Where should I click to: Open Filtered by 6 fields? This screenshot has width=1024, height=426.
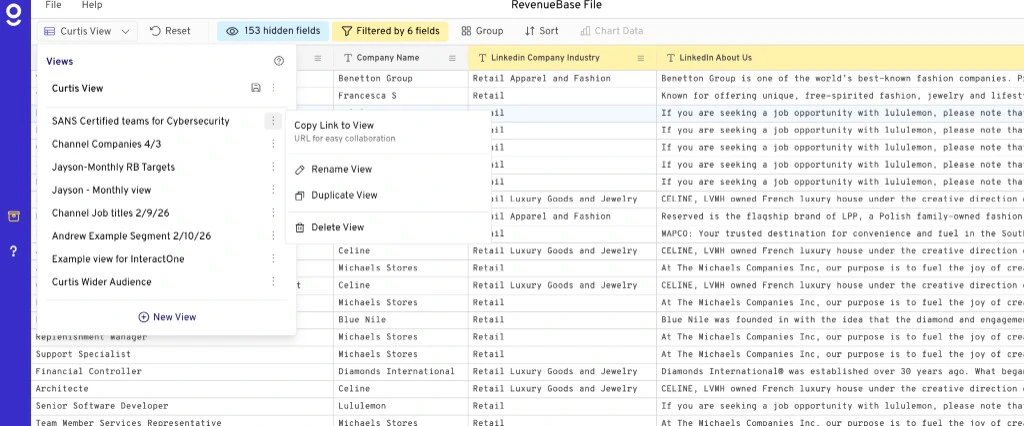click(x=391, y=31)
